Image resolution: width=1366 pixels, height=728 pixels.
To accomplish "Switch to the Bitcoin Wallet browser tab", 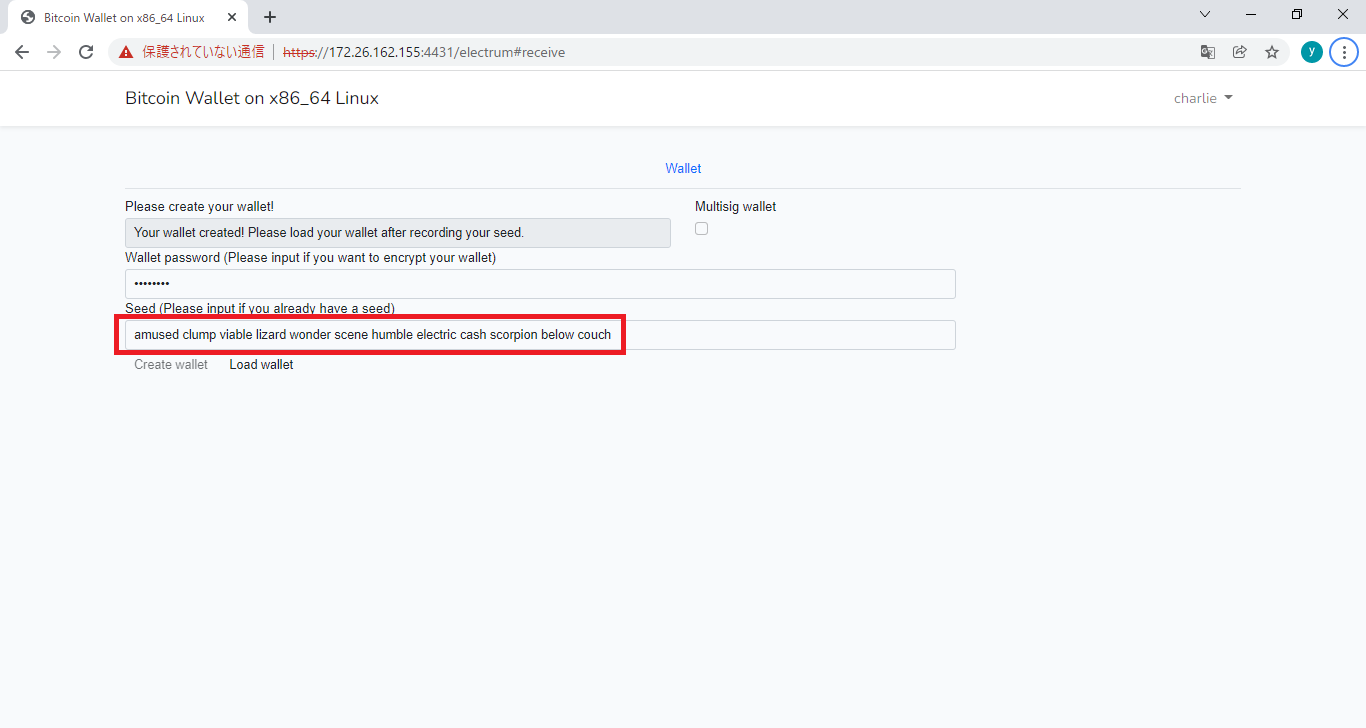I will 120,16.
